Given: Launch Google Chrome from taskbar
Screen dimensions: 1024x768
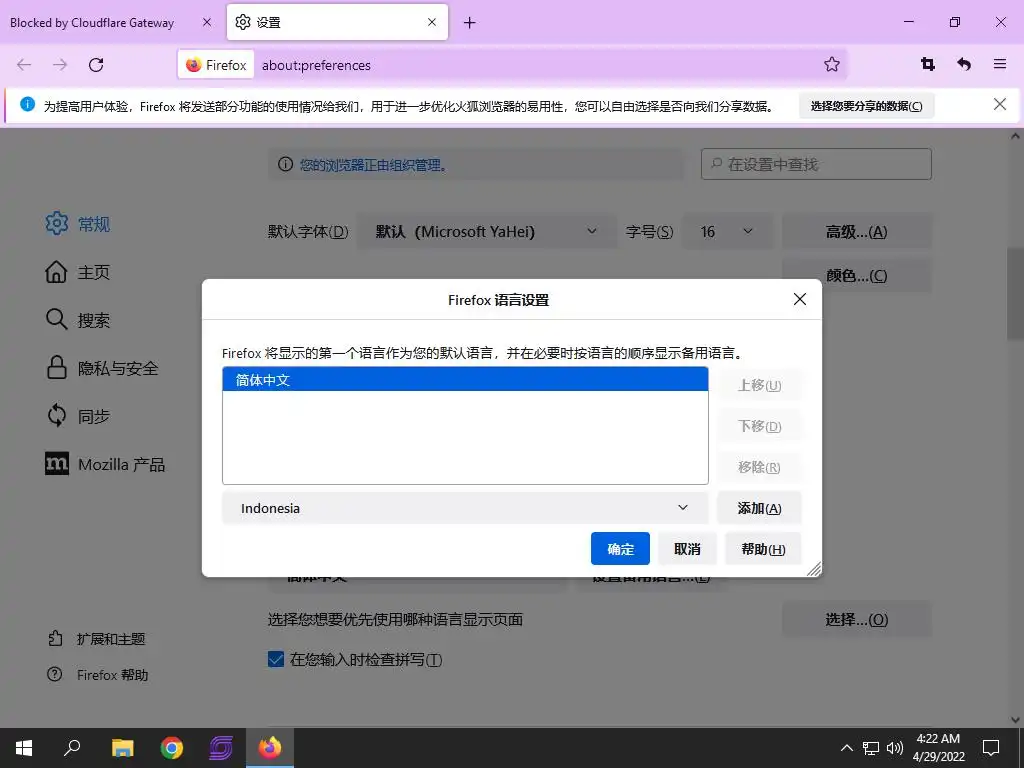Looking at the screenshot, I should pos(172,748).
